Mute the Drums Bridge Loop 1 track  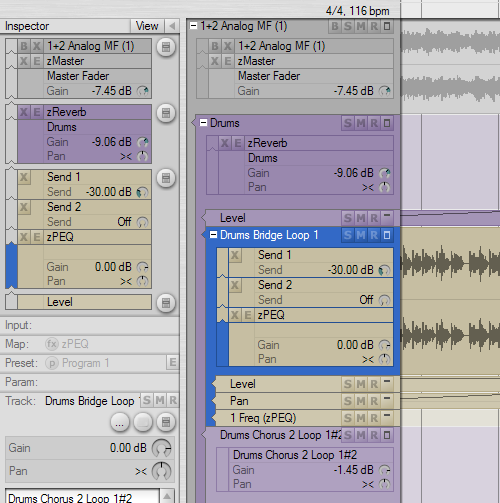point(361,235)
